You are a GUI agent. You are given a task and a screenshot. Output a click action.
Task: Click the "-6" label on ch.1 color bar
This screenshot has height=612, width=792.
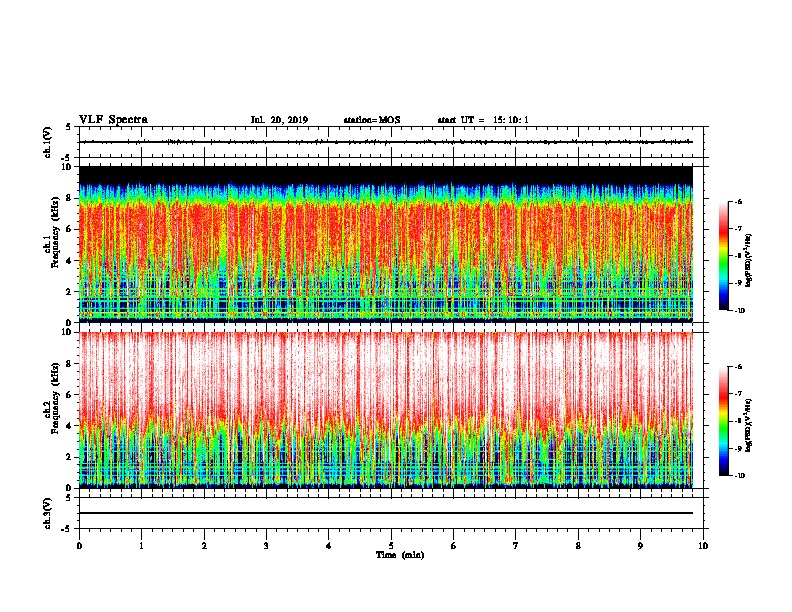(x=738, y=201)
